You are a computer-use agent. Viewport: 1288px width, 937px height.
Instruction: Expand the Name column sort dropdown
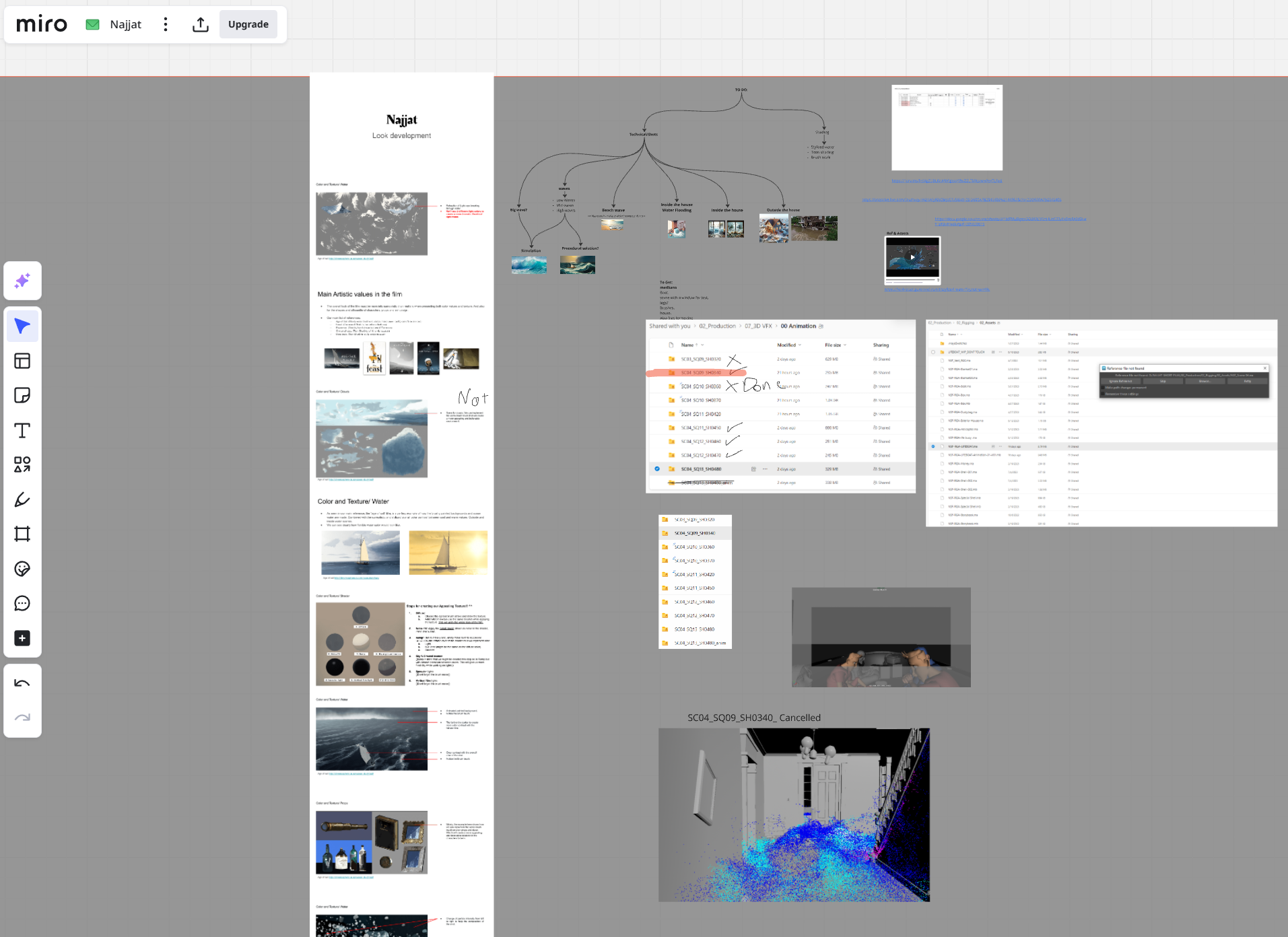(x=702, y=345)
